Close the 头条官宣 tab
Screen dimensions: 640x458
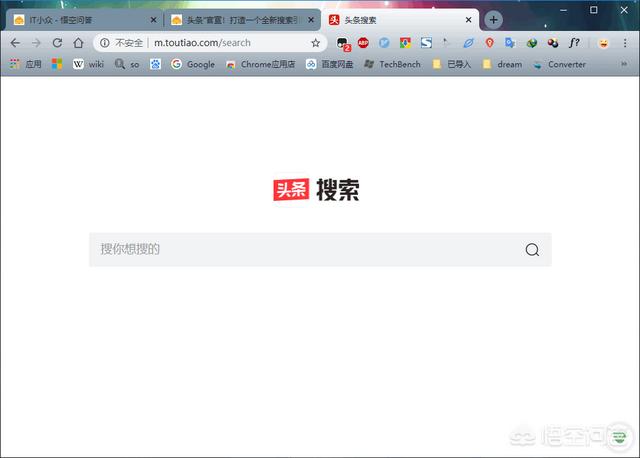pos(311,20)
